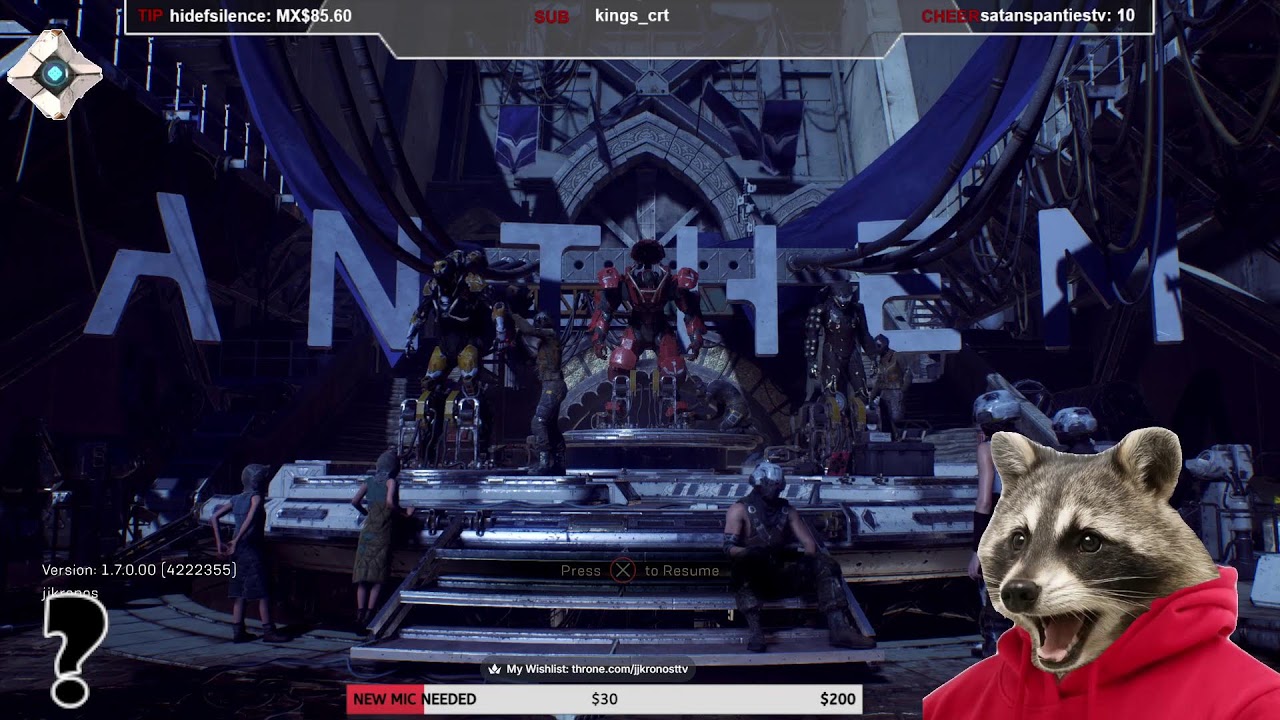The width and height of the screenshot is (1280, 720).
Task: Click the NEW MIC NEEDED goal bar
Action: pyautogui.click(x=604, y=699)
